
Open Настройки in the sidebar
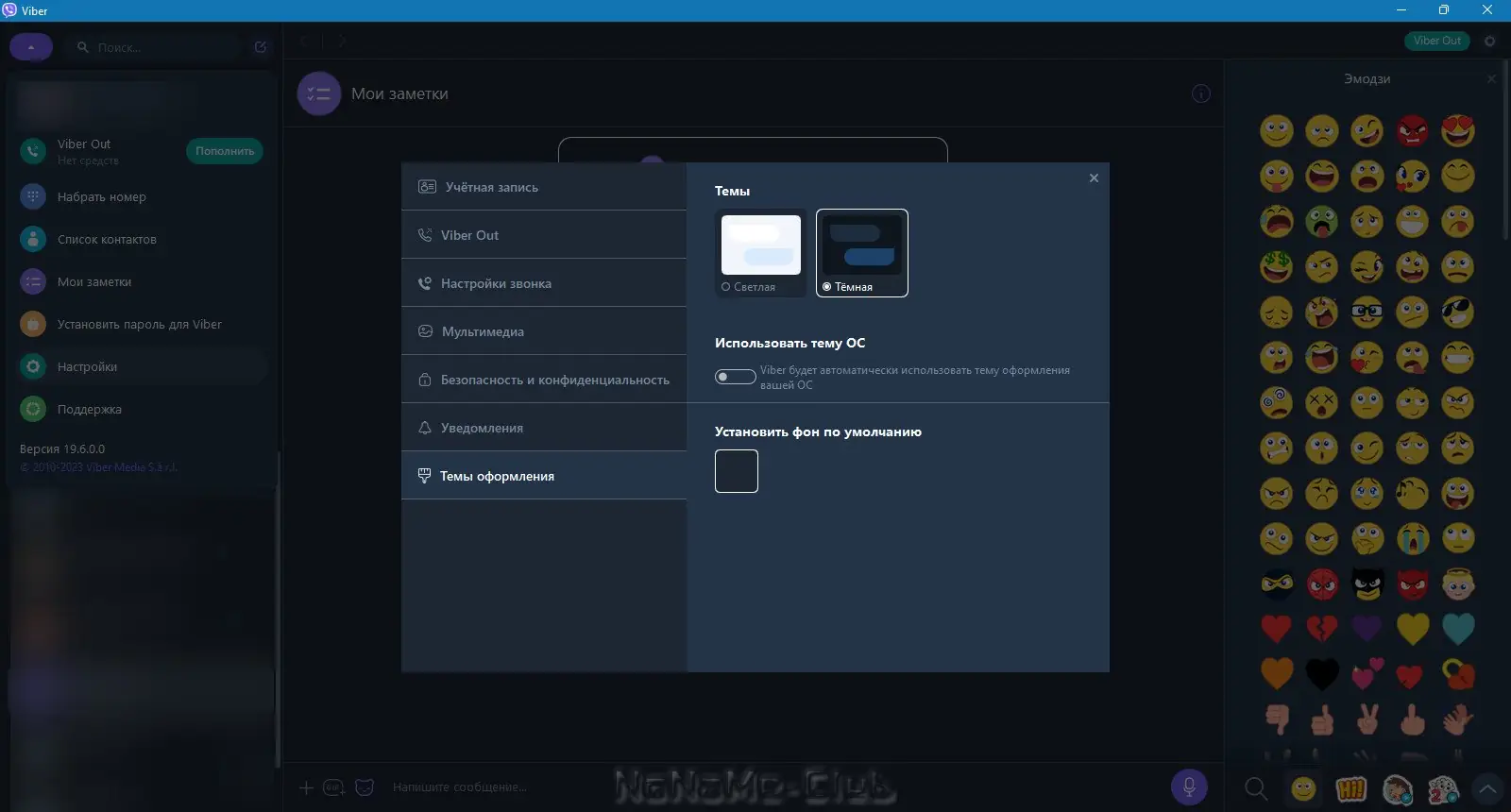pos(142,366)
